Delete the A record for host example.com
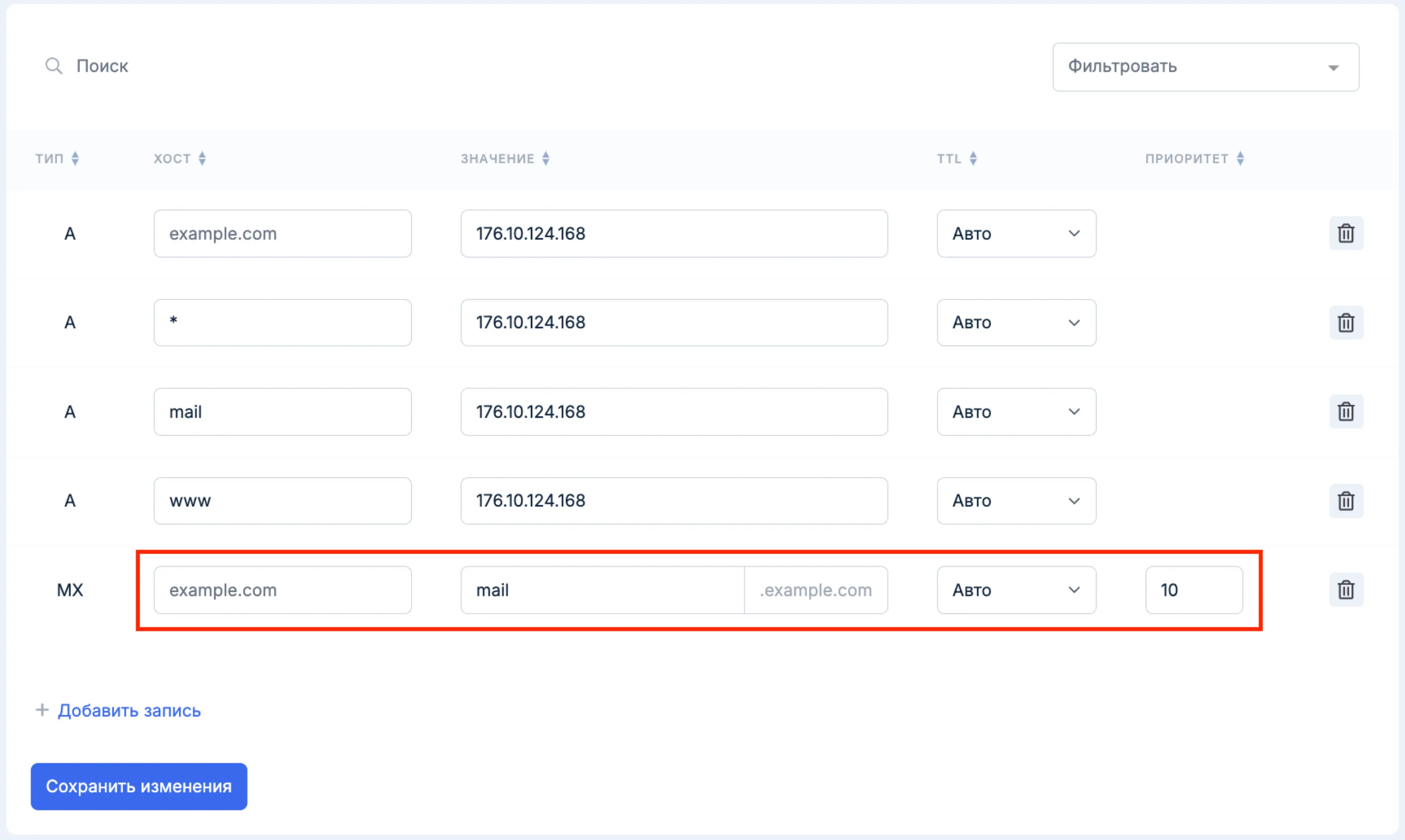Image resolution: width=1405 pixels, height=840 pixels. [x=1345, y=233]
